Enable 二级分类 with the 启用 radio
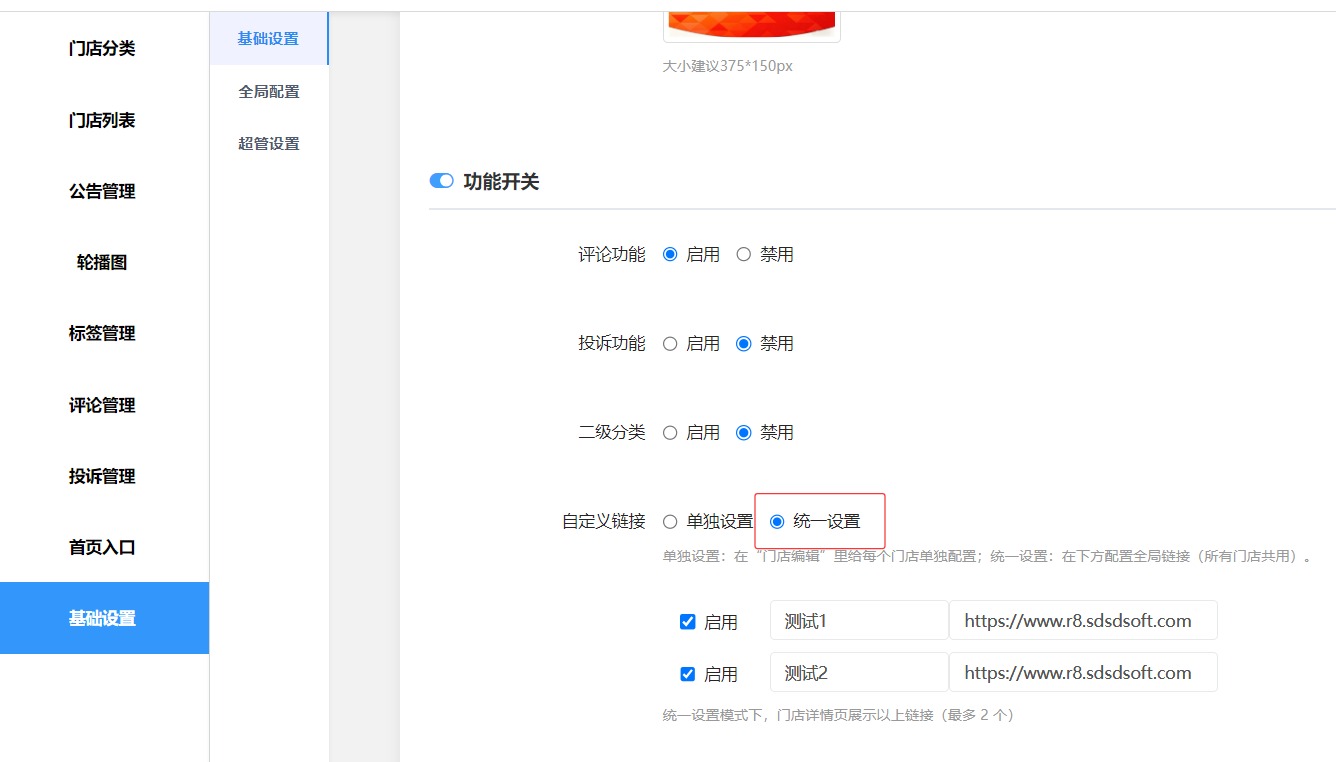The height and width of the screenshot is (762, 1336). (x=670, y=433)
